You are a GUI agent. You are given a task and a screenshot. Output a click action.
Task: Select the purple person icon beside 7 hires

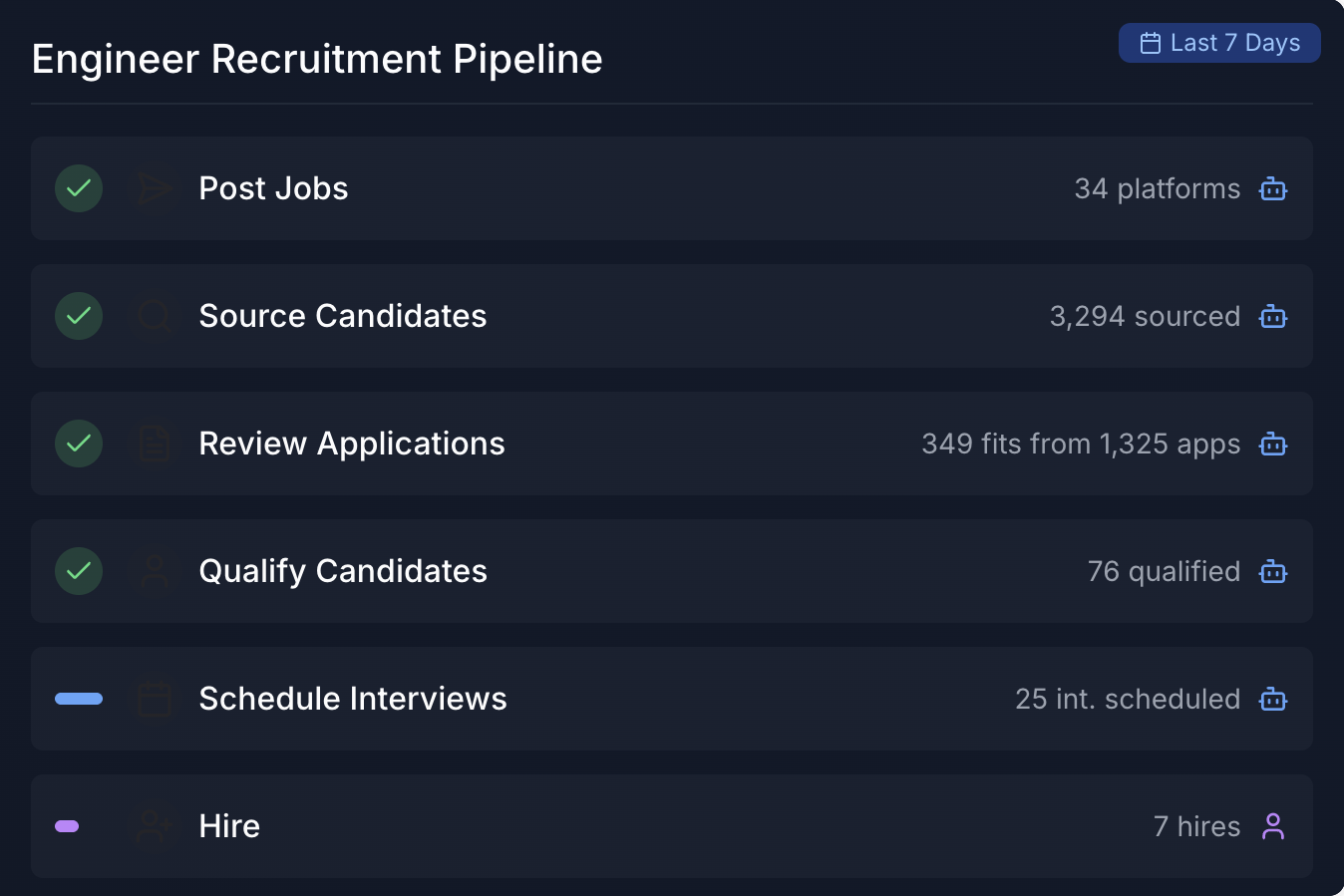coord(1272,826)
